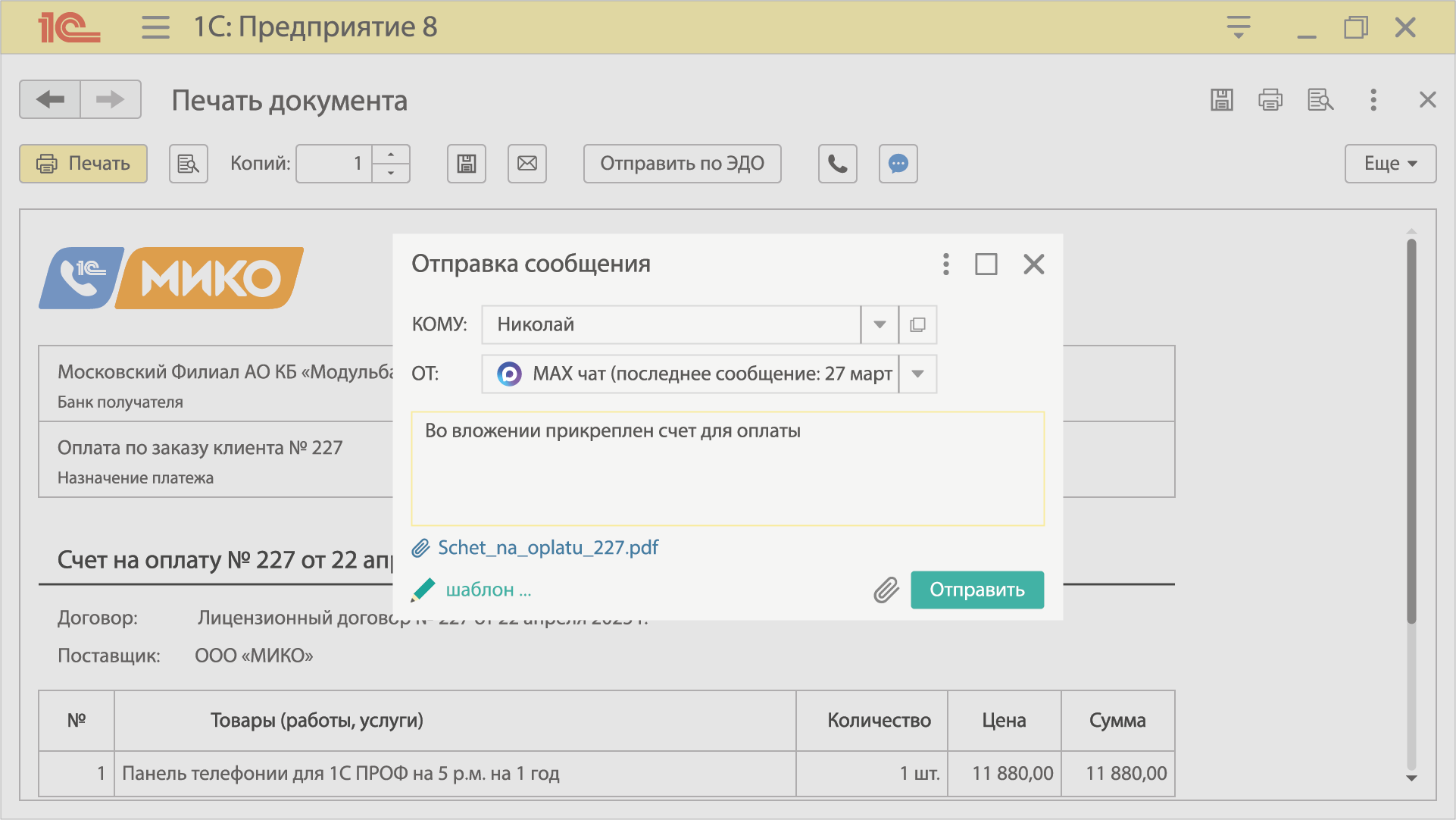Image resolution: width=1456 pixels, height=820 pixels.
Task: Open print preview icon beside Печать button
Action: click(188, 164)
